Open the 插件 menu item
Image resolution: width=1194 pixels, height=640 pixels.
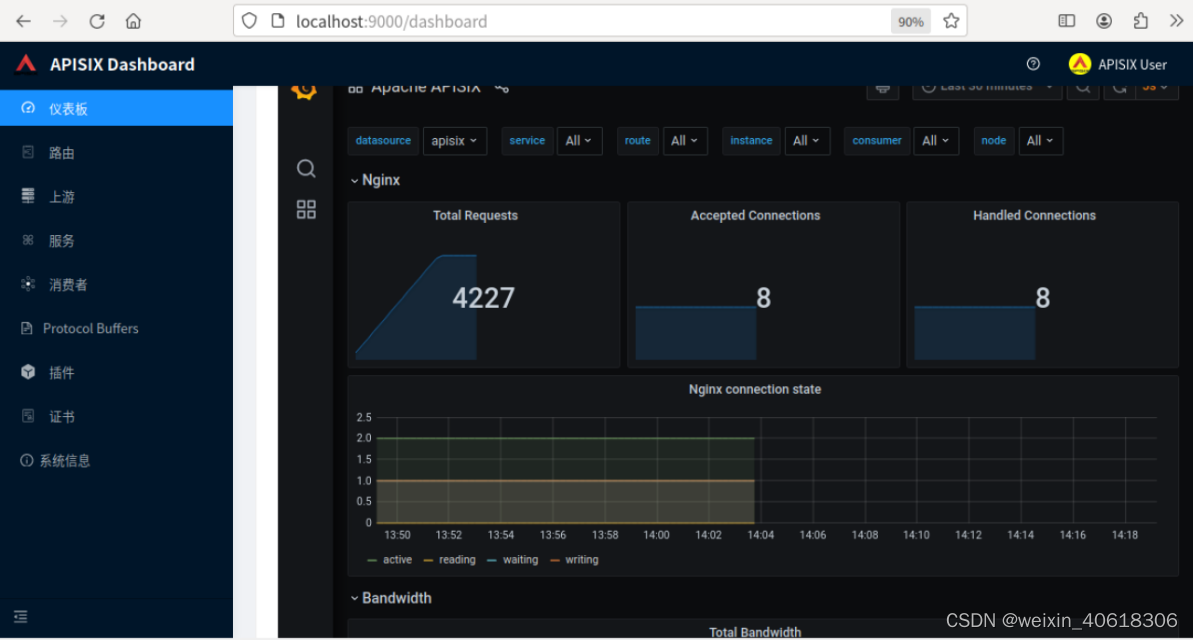click(x=117, y=373)
